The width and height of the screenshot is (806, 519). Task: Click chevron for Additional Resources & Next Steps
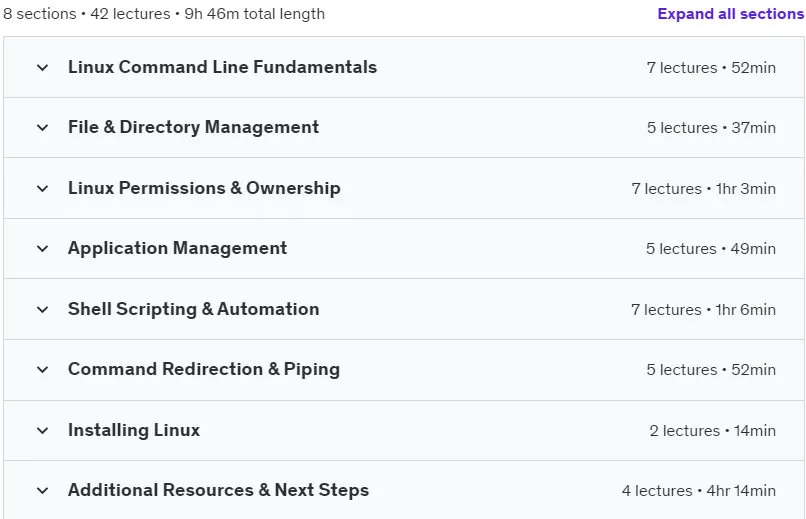pyautogui.click(x=43, y=491)
